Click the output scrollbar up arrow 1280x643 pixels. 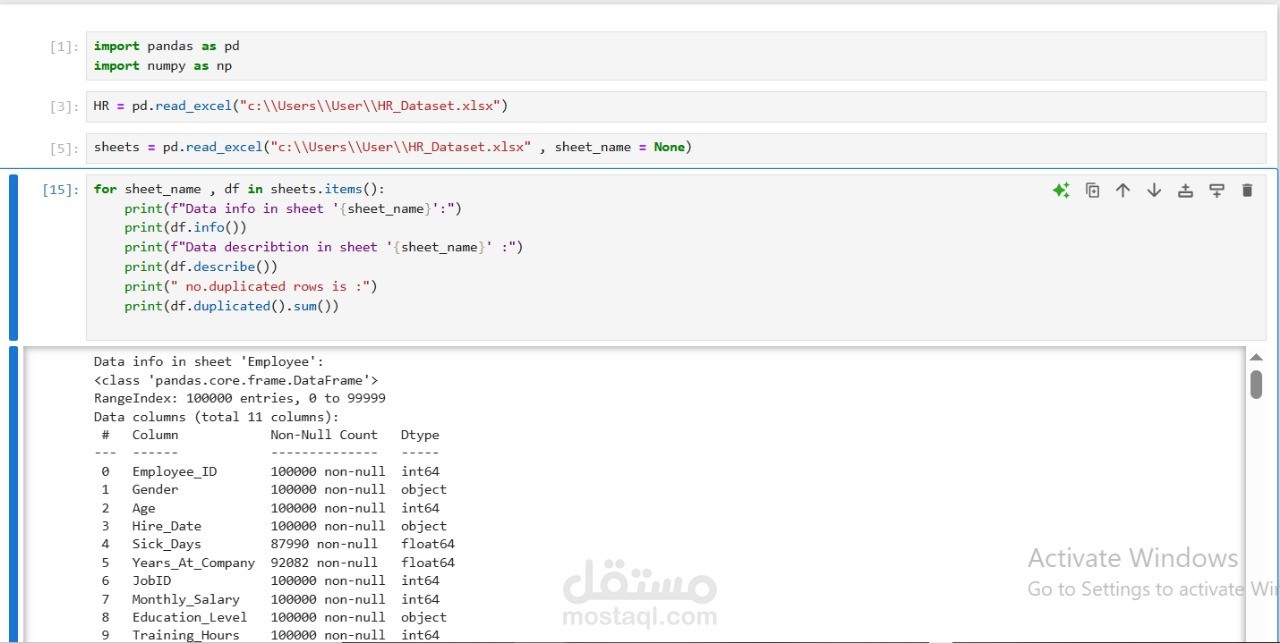[x=1256, y=355]
